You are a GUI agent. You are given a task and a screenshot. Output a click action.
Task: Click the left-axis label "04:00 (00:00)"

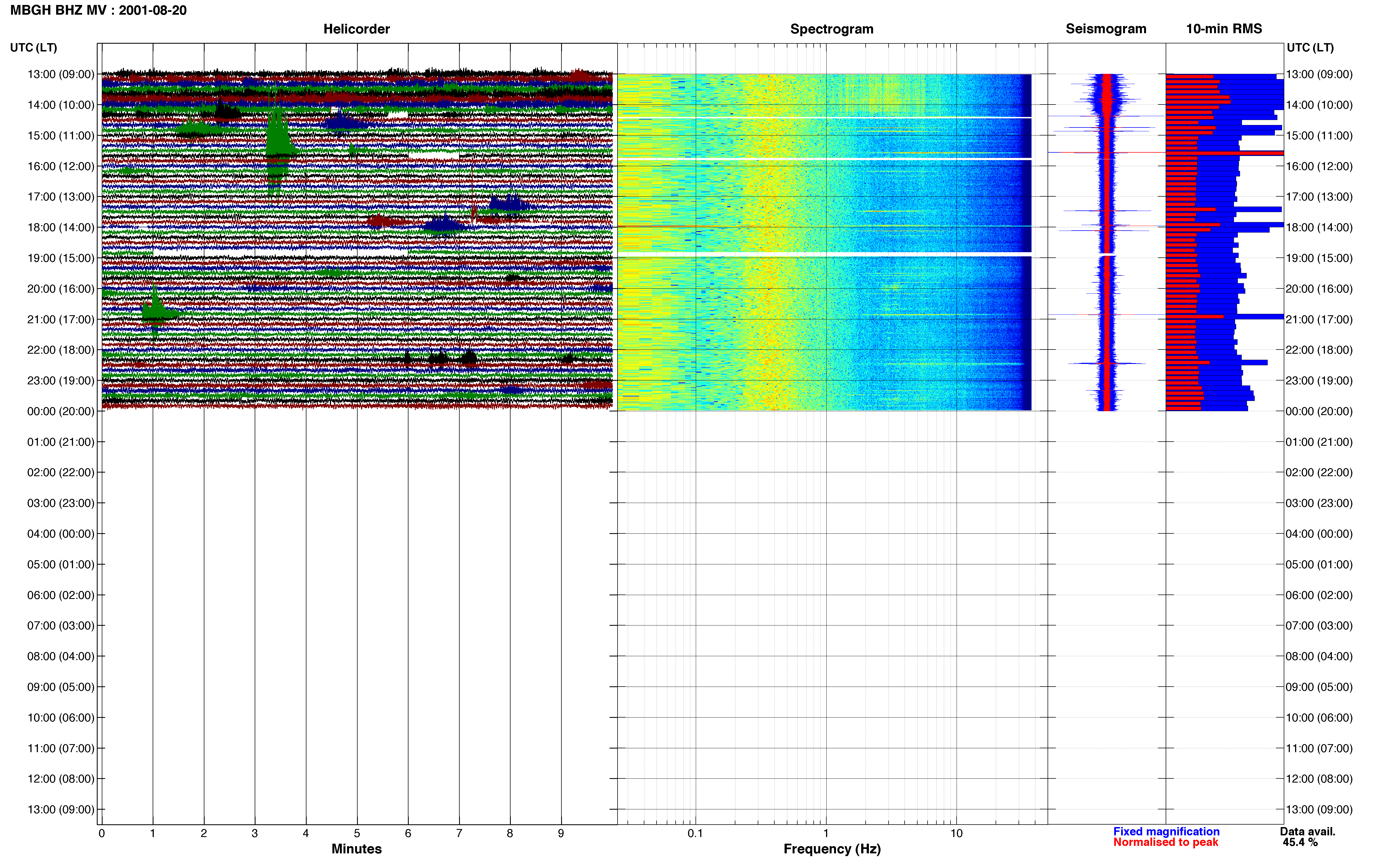(61, 534)
